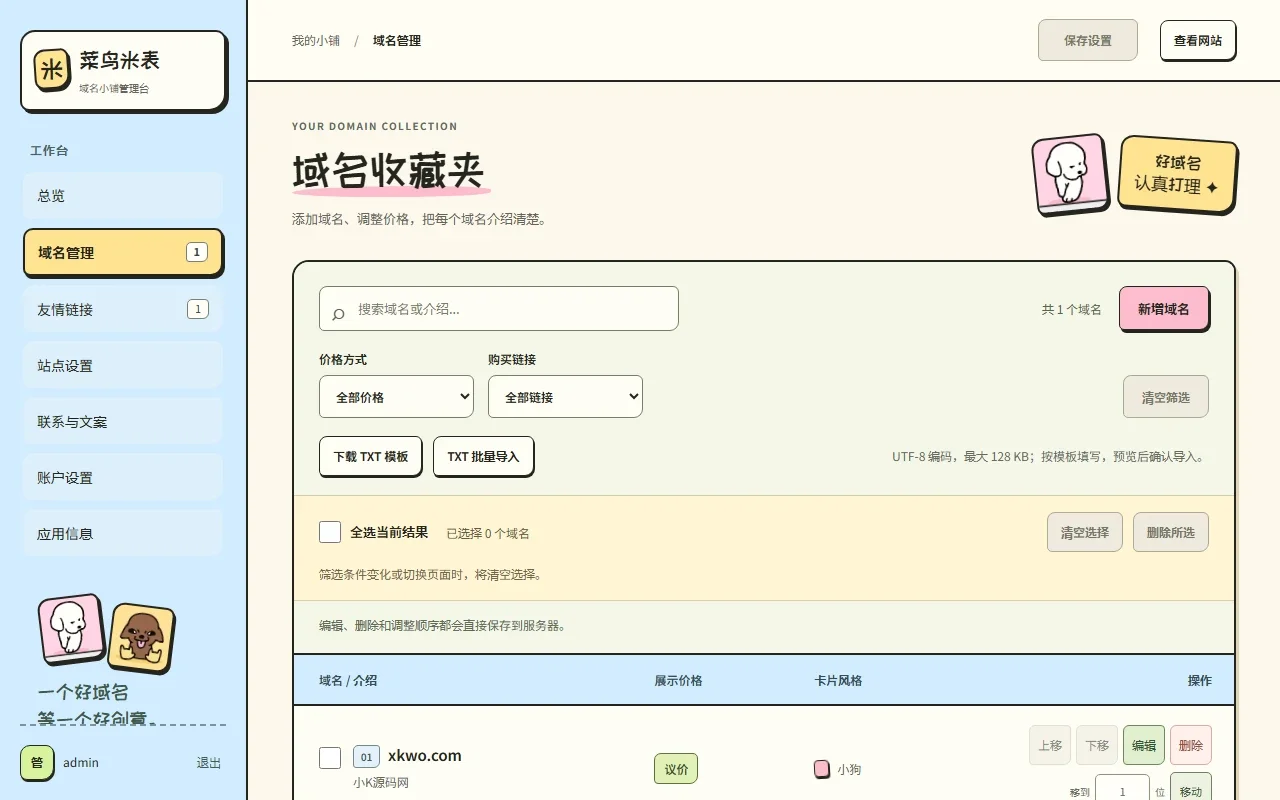Download the TXT template
The height and width of the screenshot is (800, 1280).
click(371, 456)
